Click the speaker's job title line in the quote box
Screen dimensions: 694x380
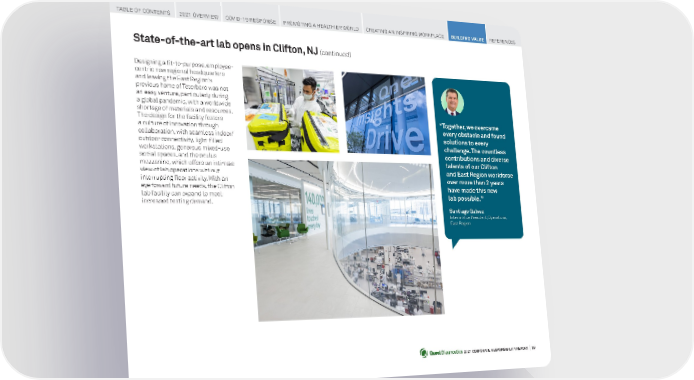(x=478, y=220)
